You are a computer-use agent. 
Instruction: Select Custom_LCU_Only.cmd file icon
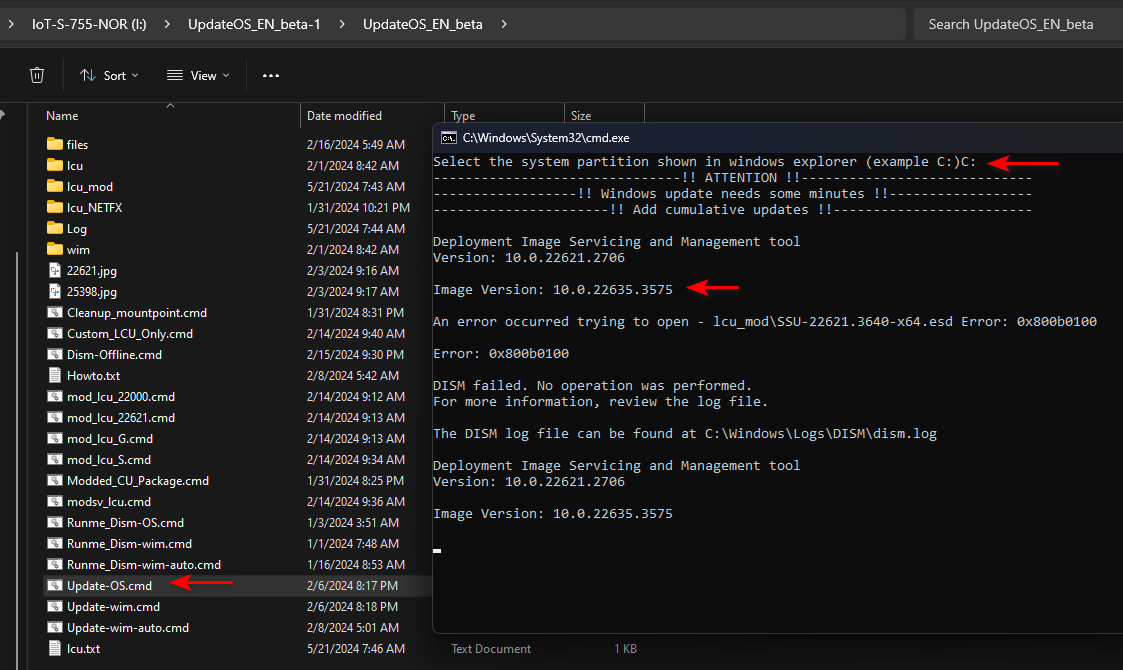[54, 333]
